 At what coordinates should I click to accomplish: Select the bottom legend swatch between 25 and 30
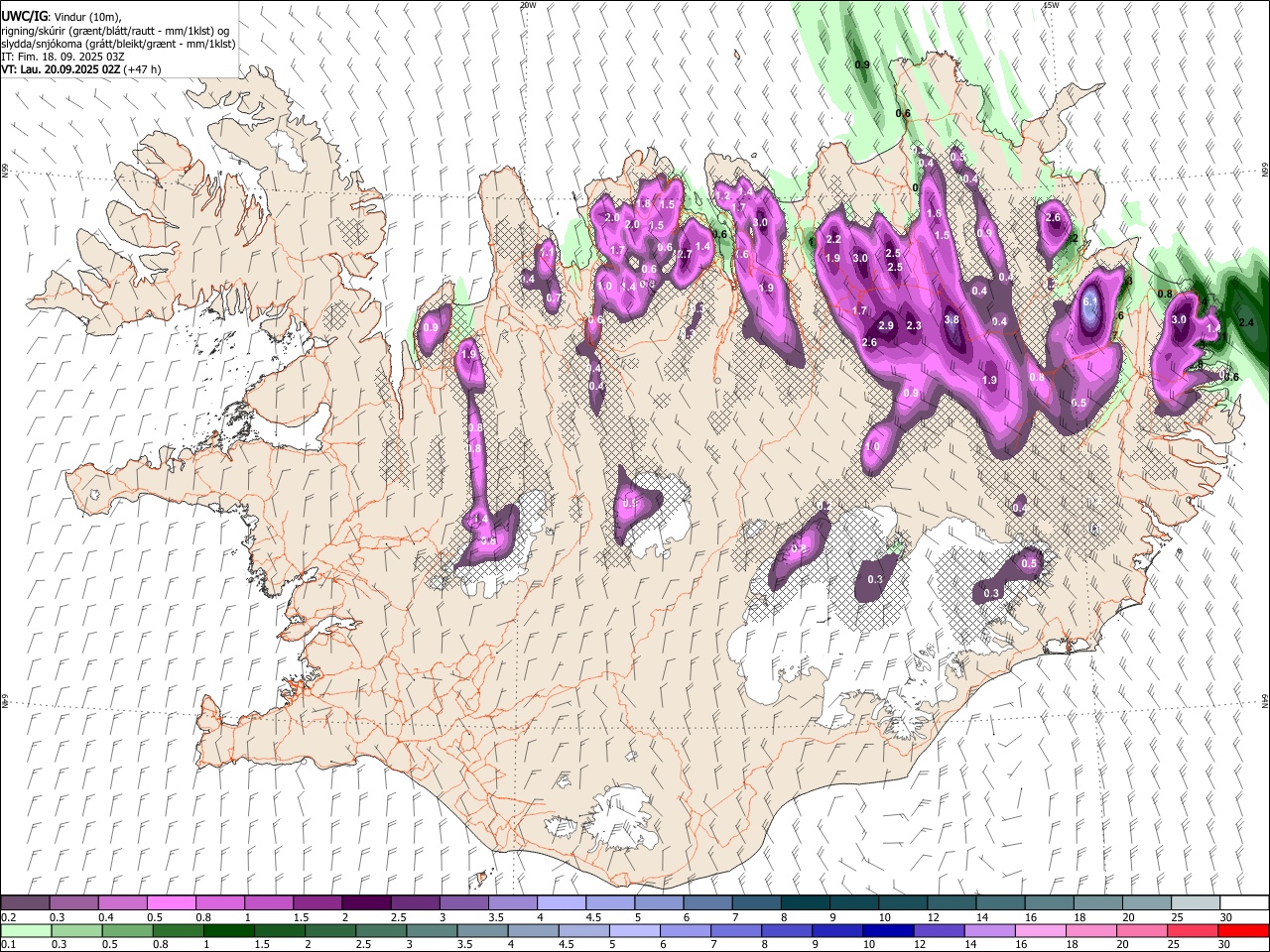(1192, 930)
